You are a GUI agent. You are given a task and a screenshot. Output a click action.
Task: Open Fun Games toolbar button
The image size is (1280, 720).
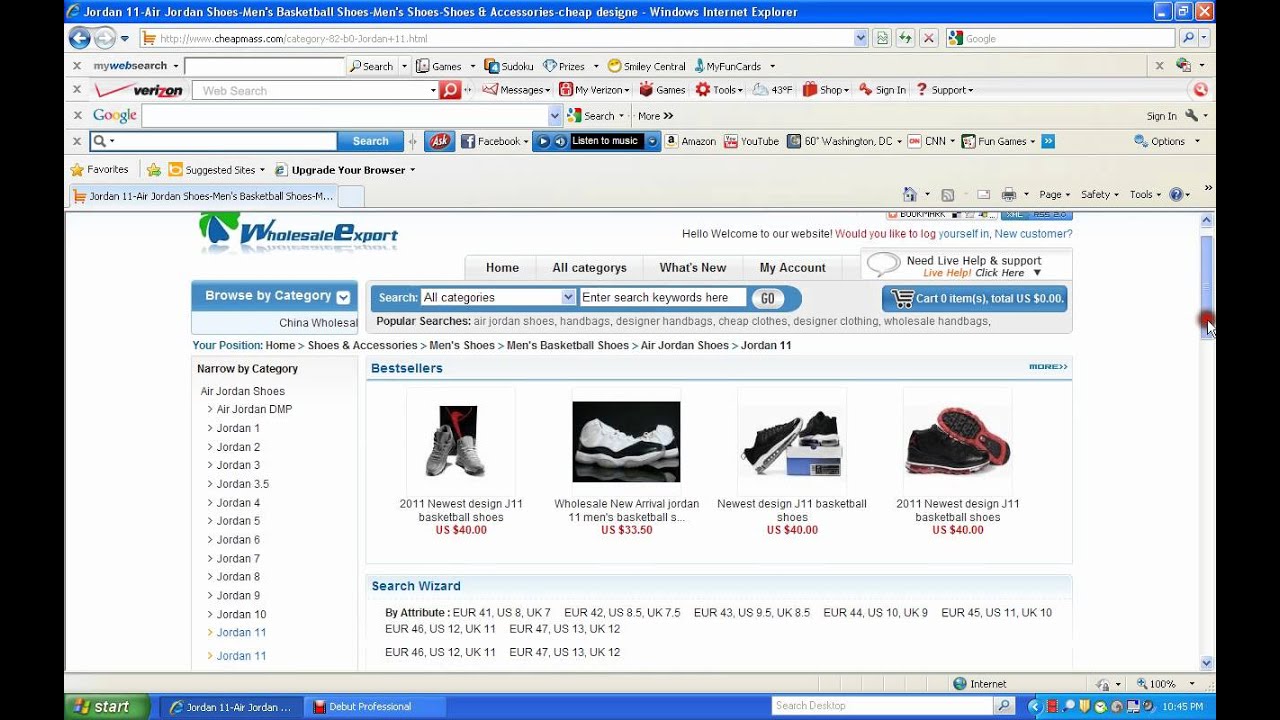pos(994,141)
